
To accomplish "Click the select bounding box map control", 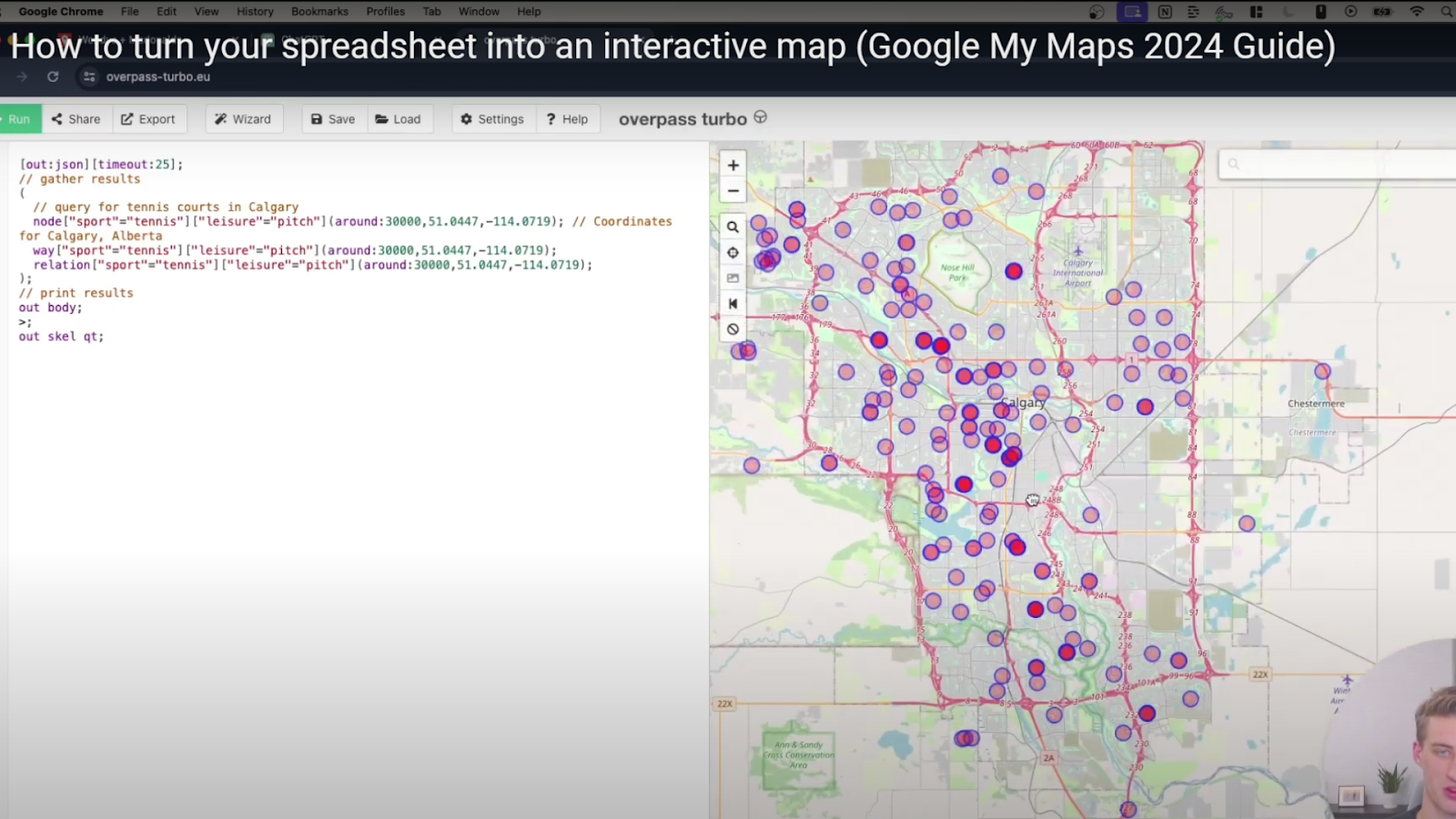I will 733,278.
